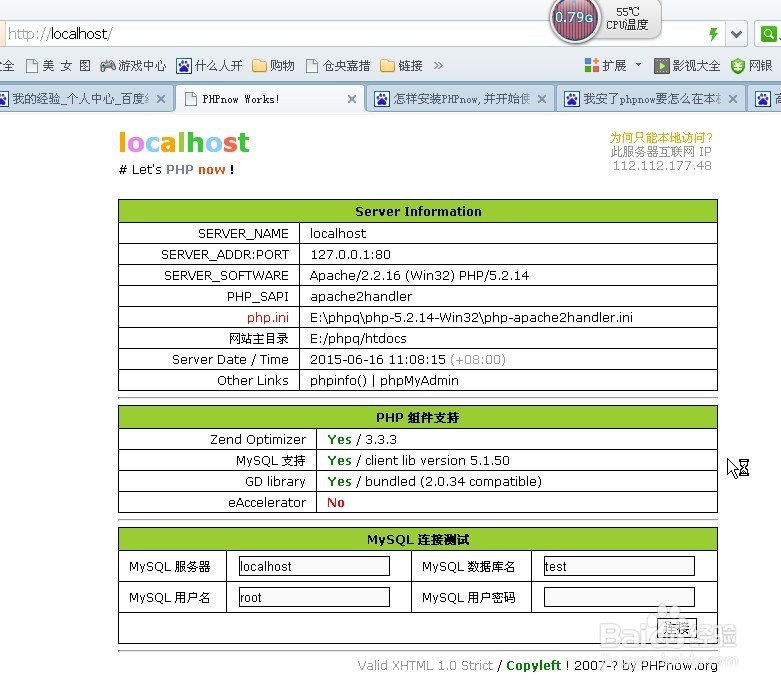
Task: Click the eAccelerator No value
Action: (x=336, y=503)
